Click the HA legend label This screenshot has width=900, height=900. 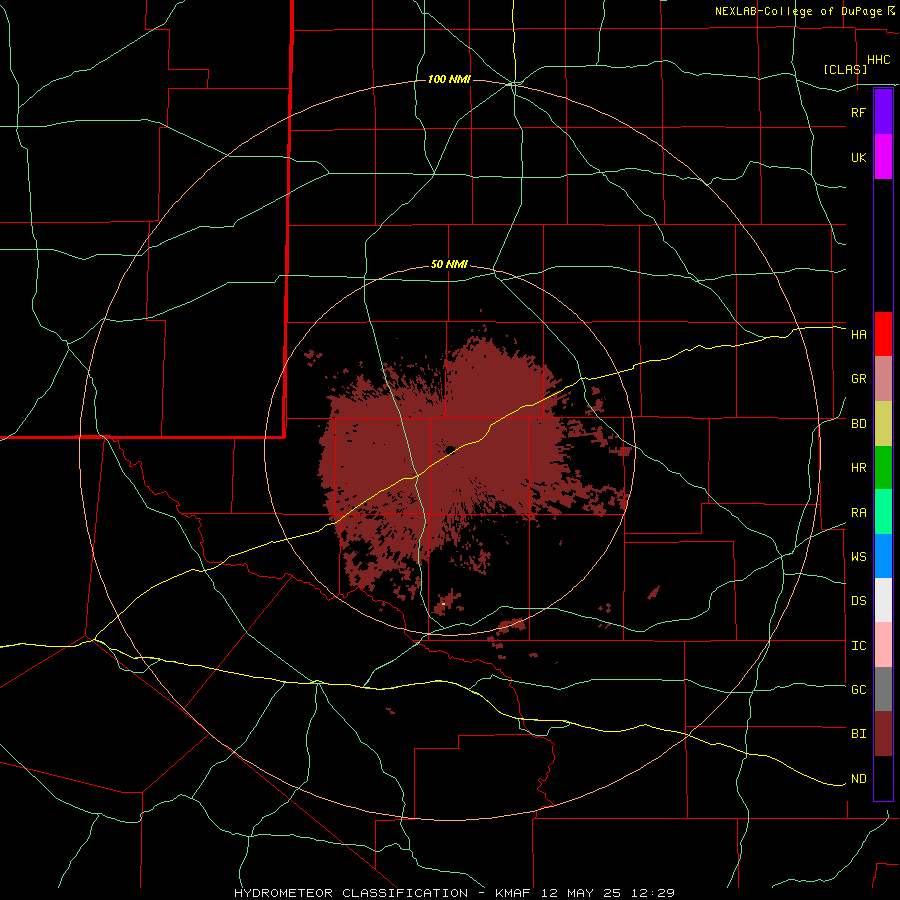point(858,335)
